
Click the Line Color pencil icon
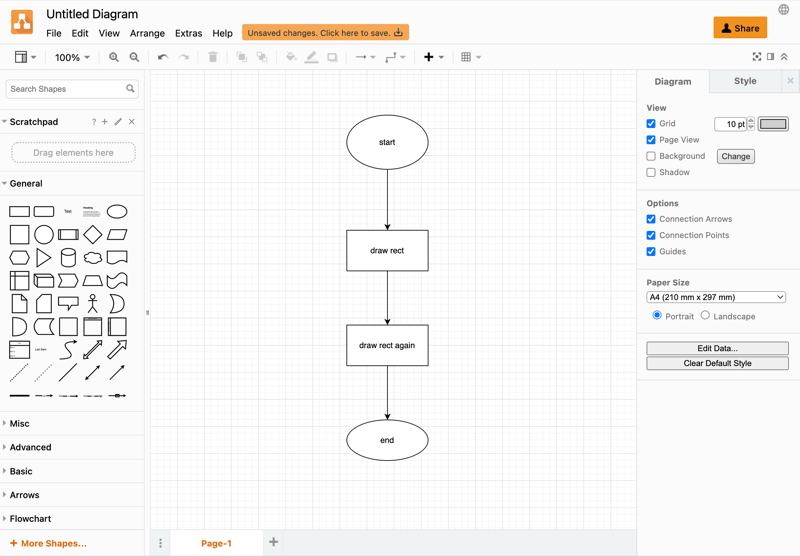click(x=311, y=57)
